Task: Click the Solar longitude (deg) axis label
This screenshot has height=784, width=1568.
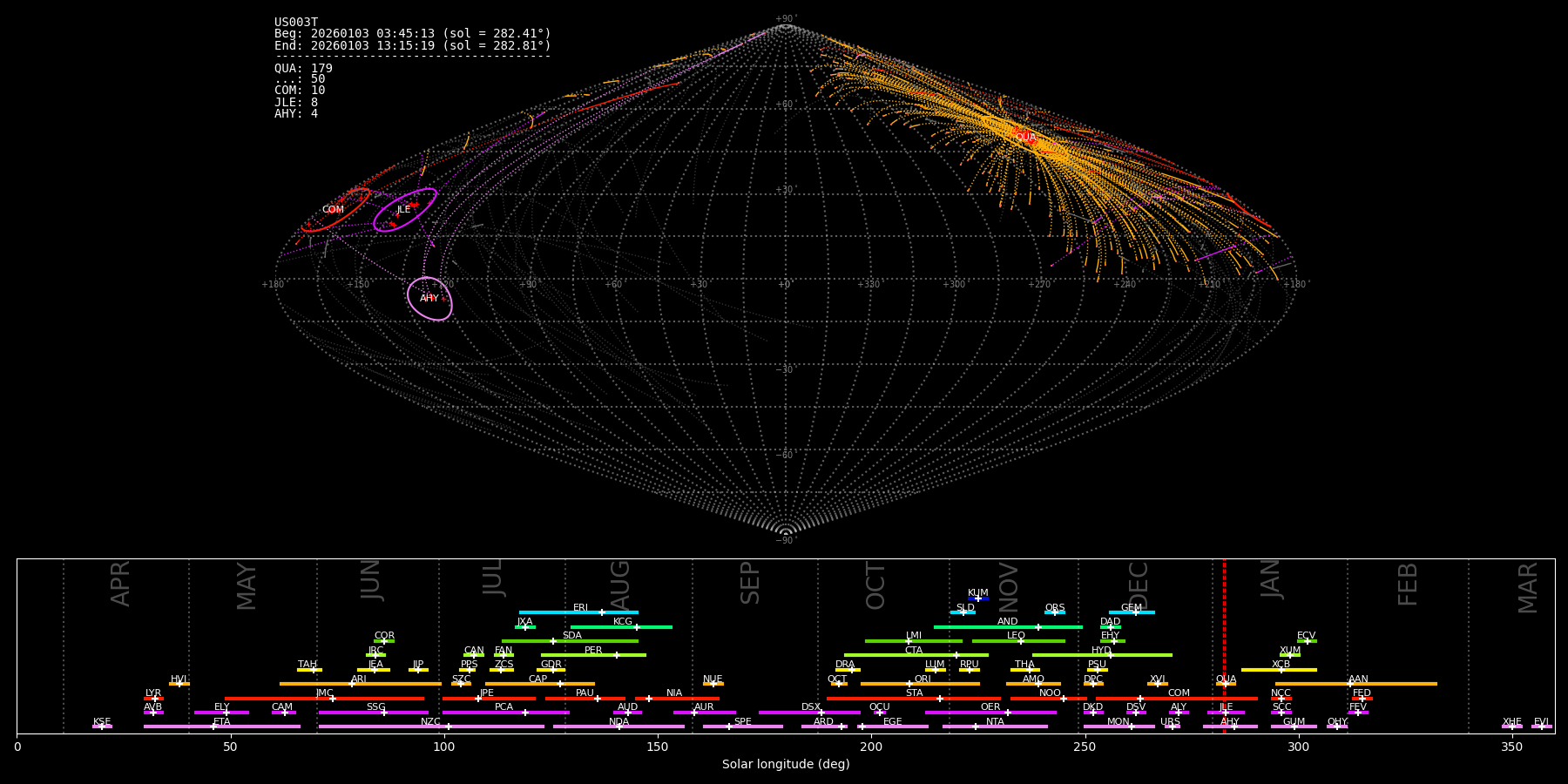Action: click(x=786, y=765)
